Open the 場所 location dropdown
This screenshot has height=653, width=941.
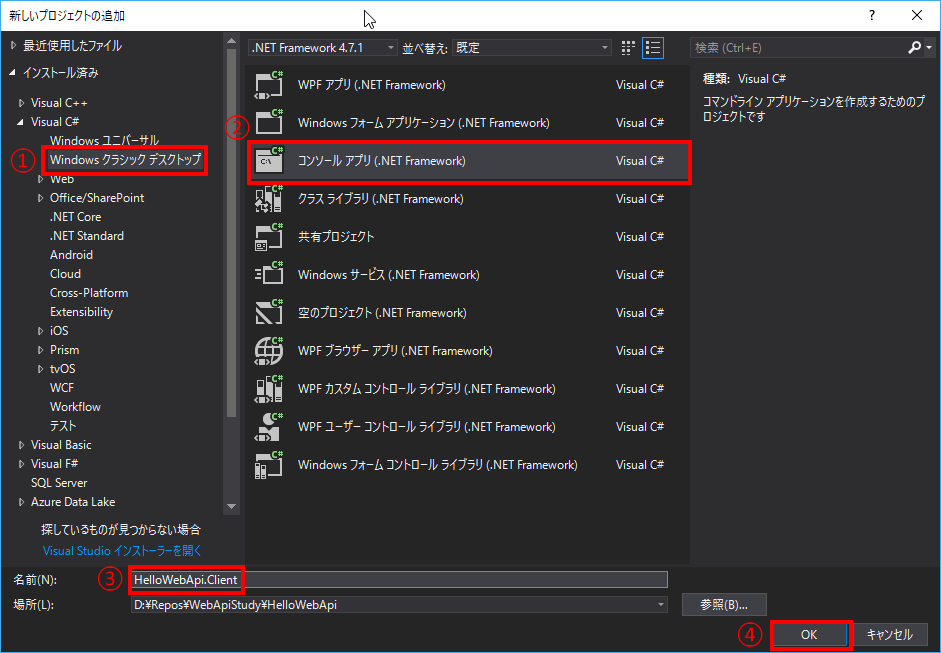coord(661,605)
